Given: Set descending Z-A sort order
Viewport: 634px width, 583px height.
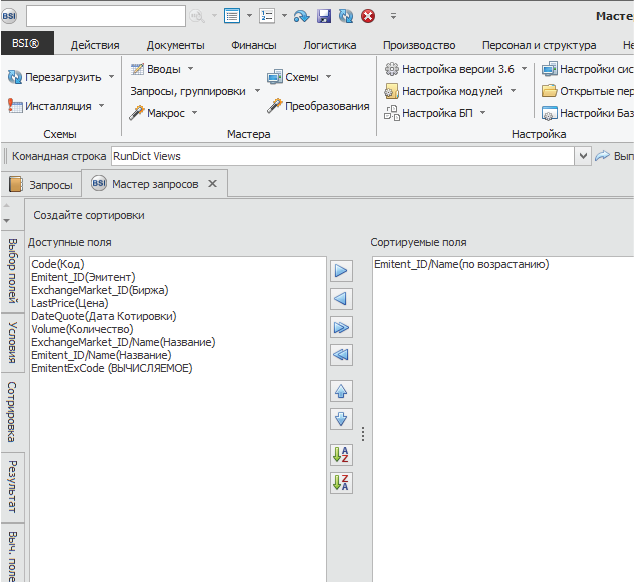Looking at the screenshot, I should [x=342, y=483].
